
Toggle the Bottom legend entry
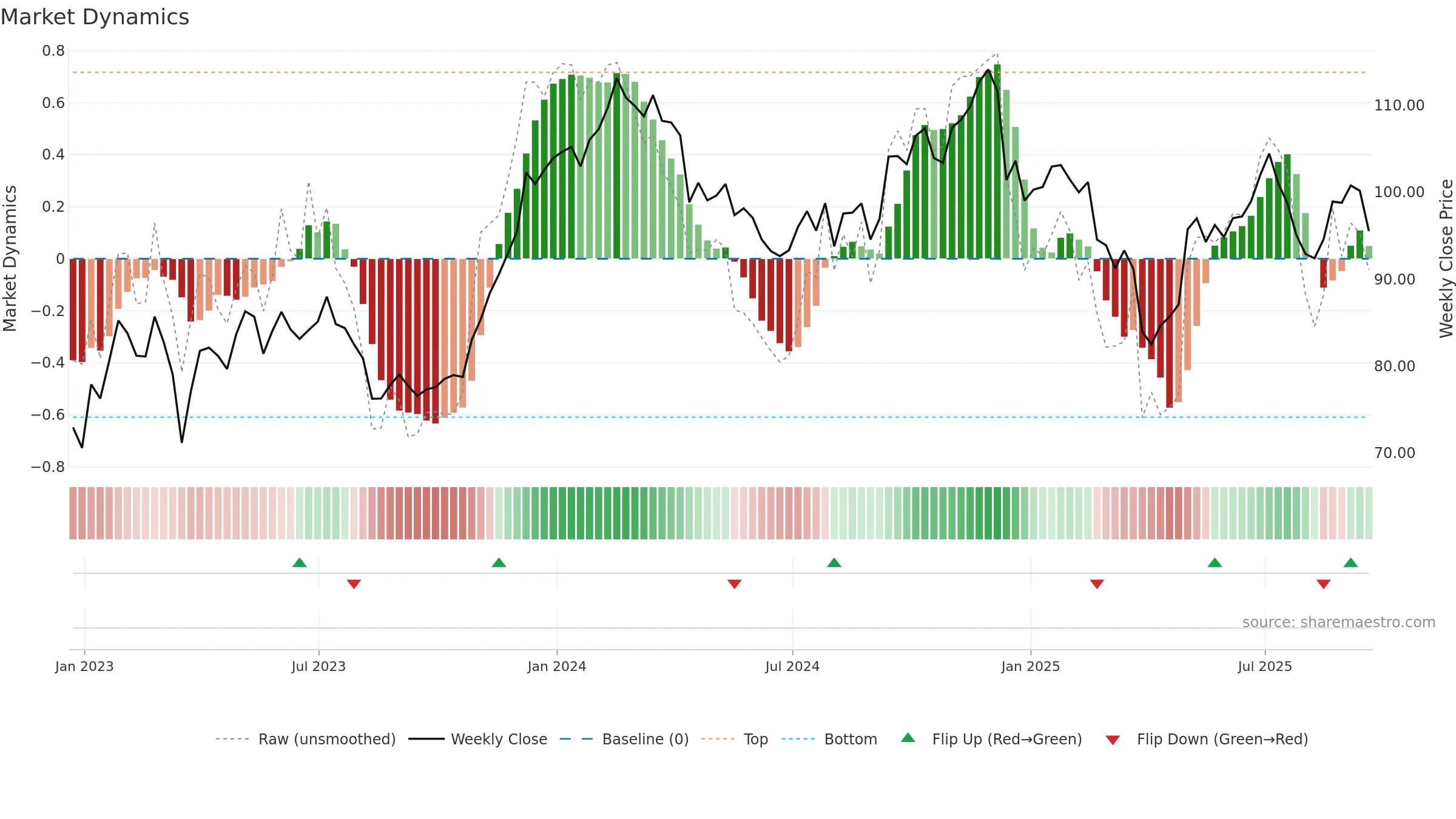click(829, 739)
